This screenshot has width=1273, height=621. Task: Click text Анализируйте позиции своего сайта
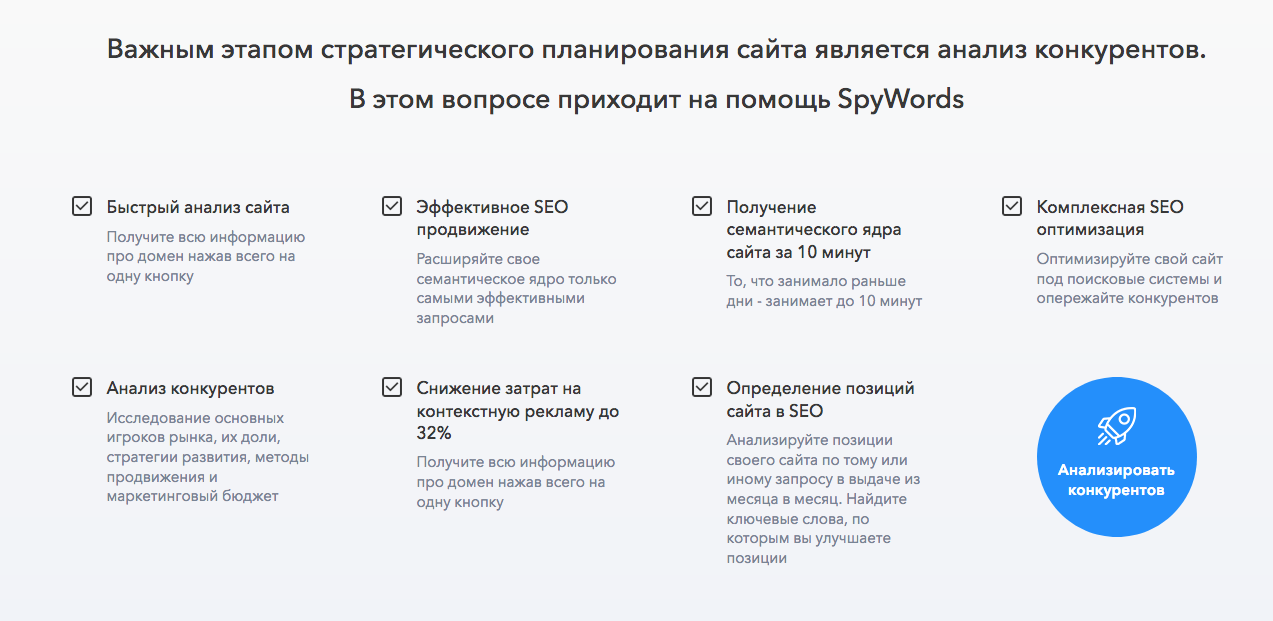pos(823,499)
